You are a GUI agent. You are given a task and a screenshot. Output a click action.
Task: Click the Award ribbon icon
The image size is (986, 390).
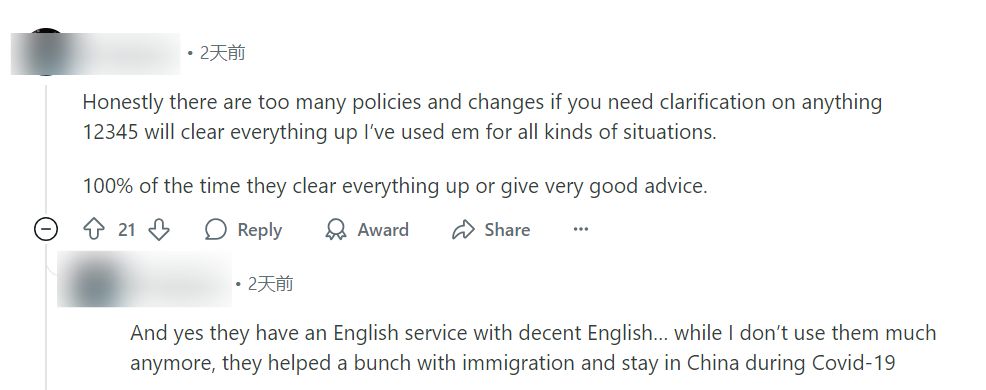336,230
